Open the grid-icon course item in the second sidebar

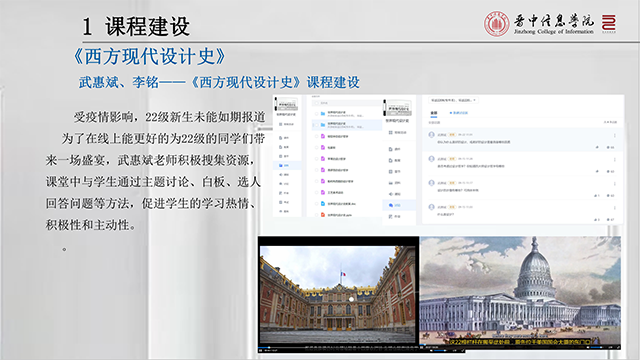pyautogui.click(x=399, y=133)
